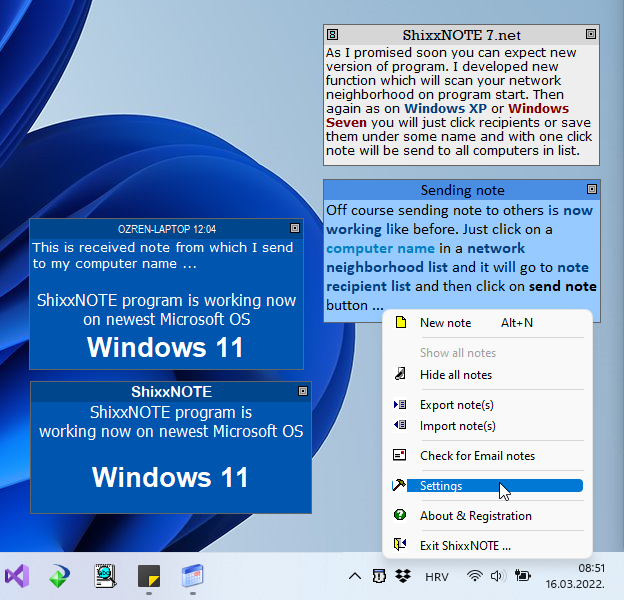
Task: Open Visual Studio from the taskbar
Action: 17,576
